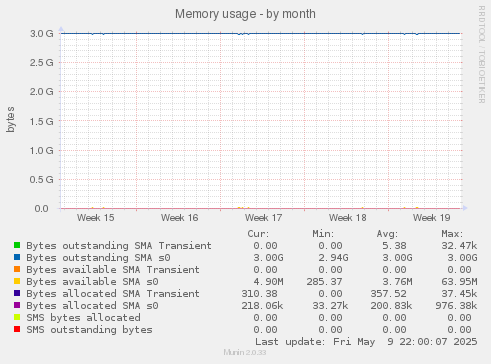The image size is (491, 364).
Task: Click the 'Memory usage - by month' title
Action: coord(245,14)
